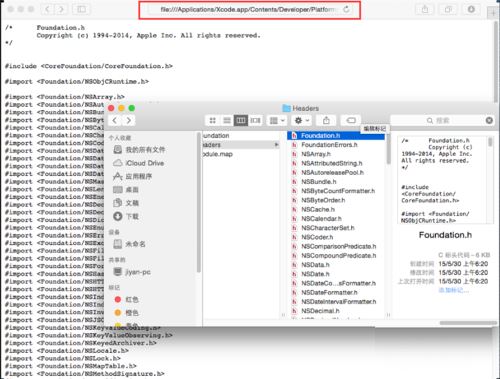Open Desktop in Finder sidebar
This screenshot has height=379, width=500.
126,190
